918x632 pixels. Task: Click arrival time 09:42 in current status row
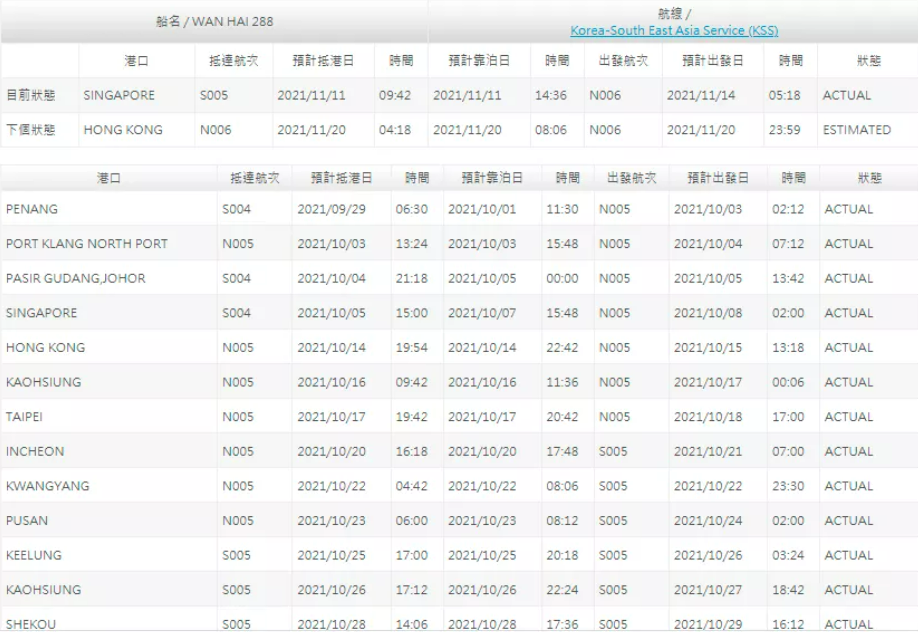pos(395,95)
